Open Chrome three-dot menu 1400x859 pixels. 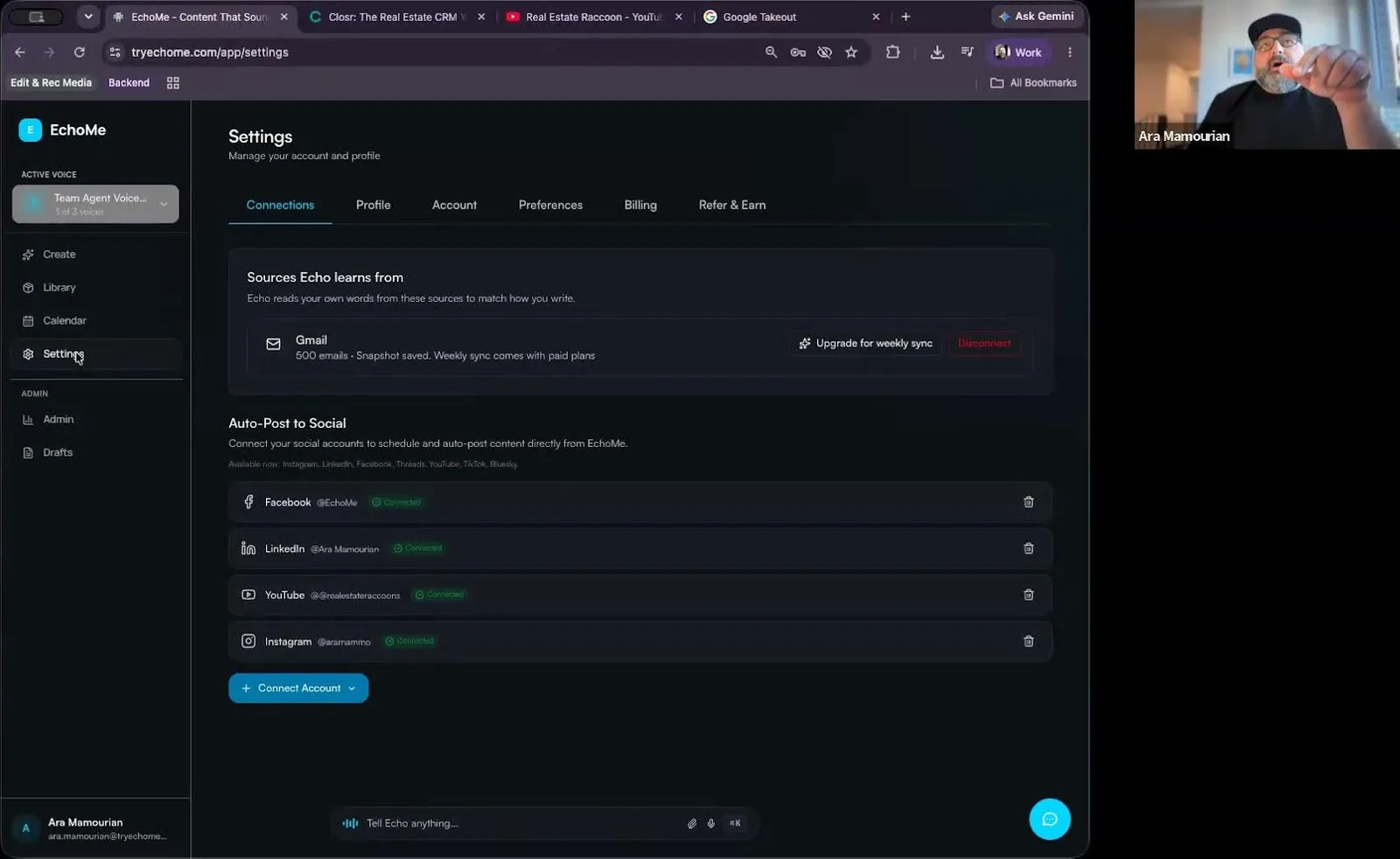(x=1069, y=52)
